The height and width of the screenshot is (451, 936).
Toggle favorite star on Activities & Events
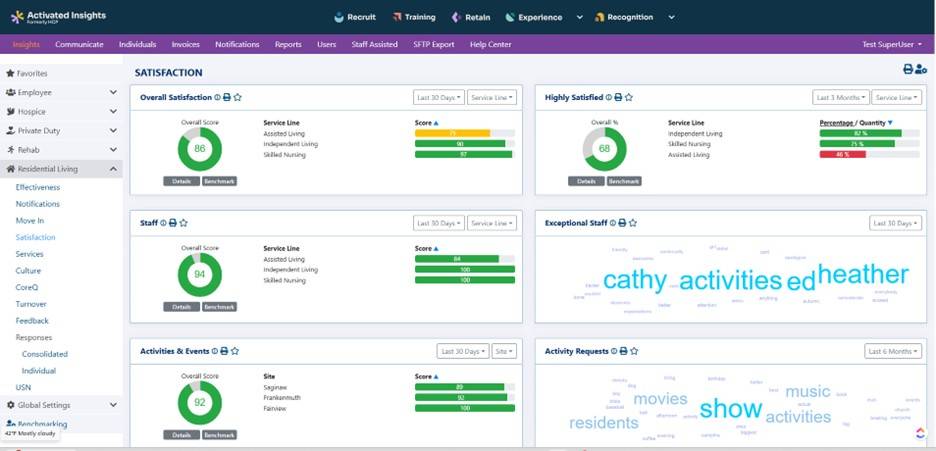tap(236, 351)
